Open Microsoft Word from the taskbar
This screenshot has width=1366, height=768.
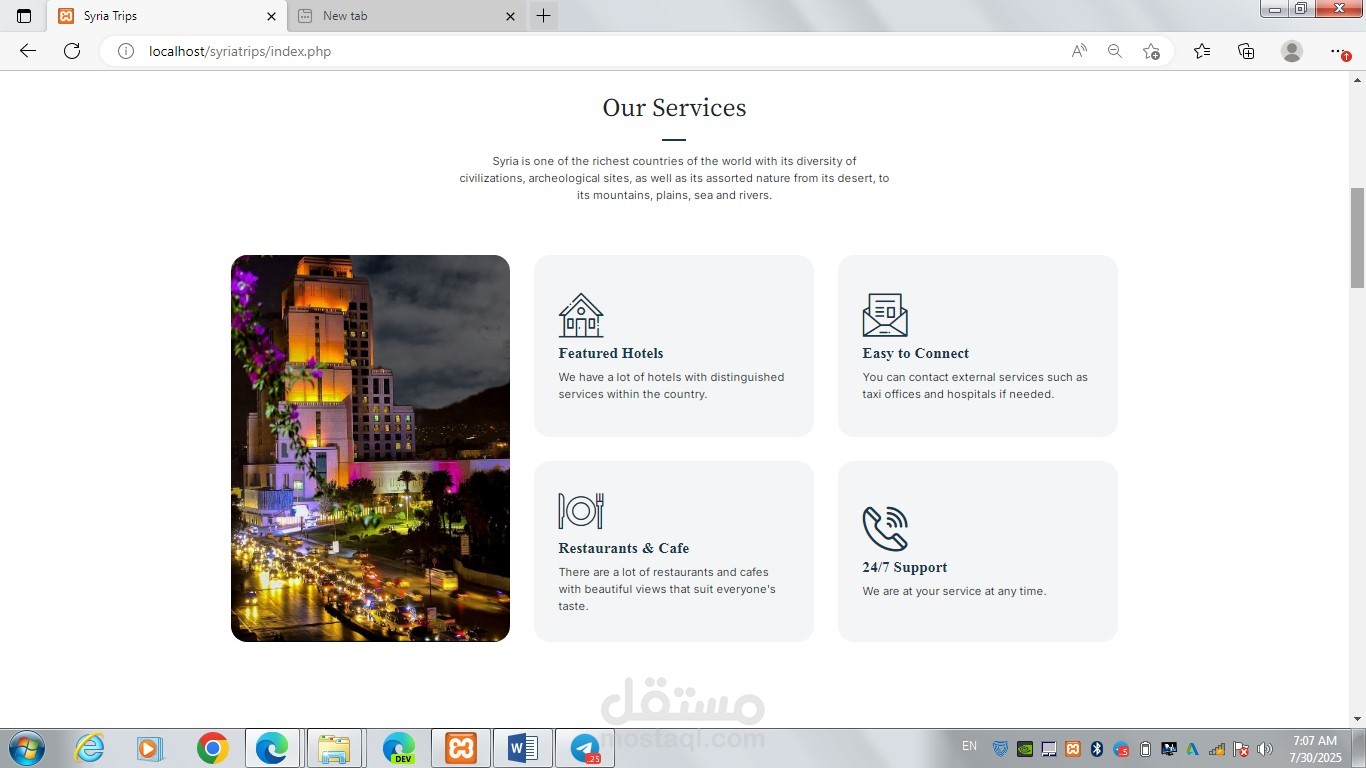tap(523, 748)
